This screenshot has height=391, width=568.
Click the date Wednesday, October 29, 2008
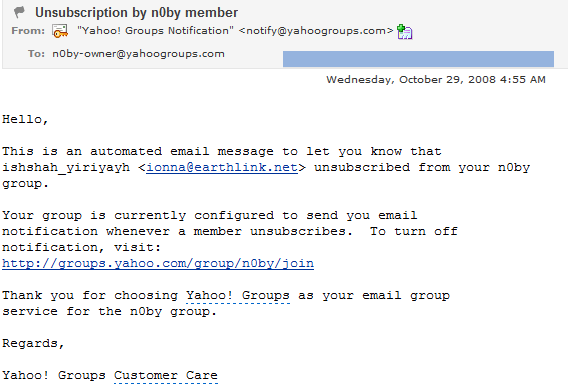point(411,80)
